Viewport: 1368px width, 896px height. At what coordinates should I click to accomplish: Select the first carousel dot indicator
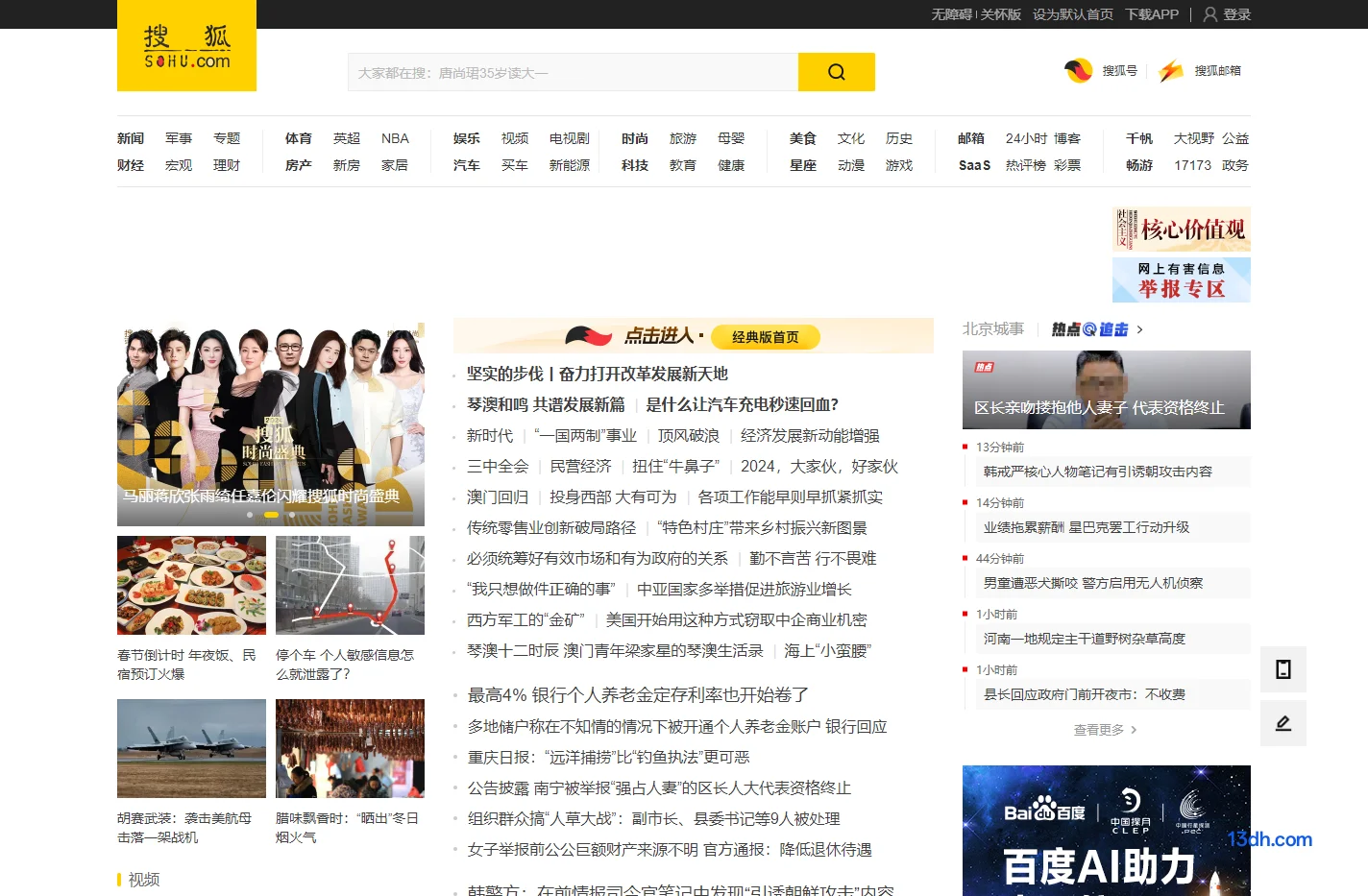[x=250, y=515]
